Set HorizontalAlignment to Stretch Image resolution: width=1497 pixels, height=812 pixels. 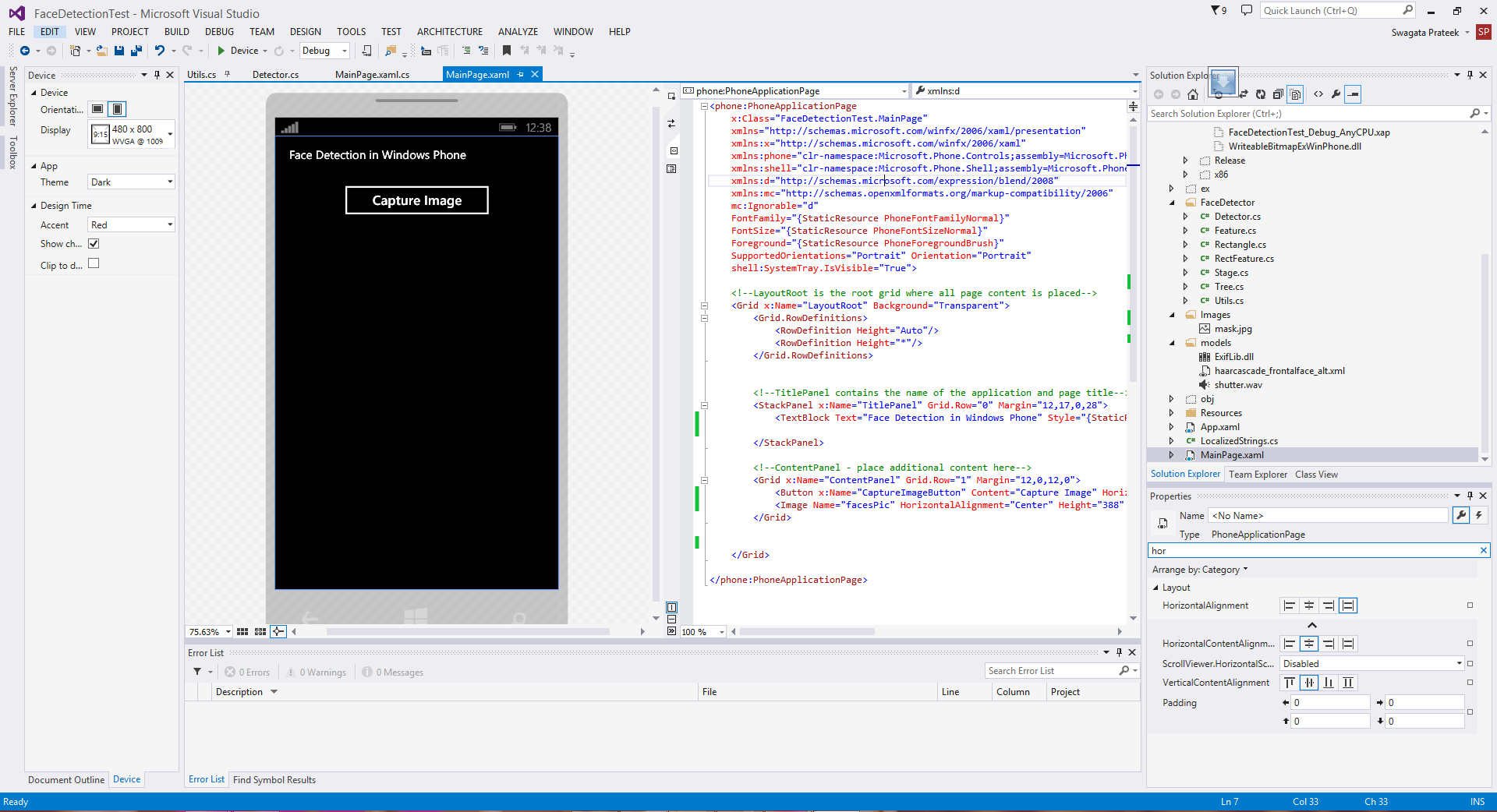pos(1349,605)
